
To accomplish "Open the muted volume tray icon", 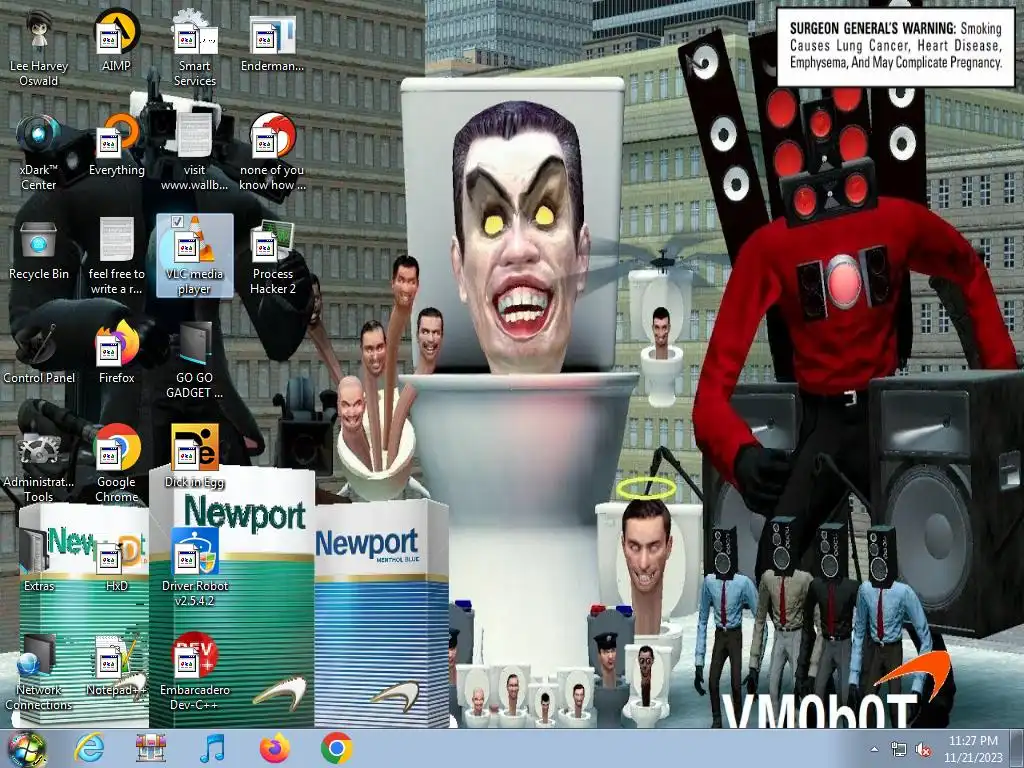I will (x=923, y=750).
